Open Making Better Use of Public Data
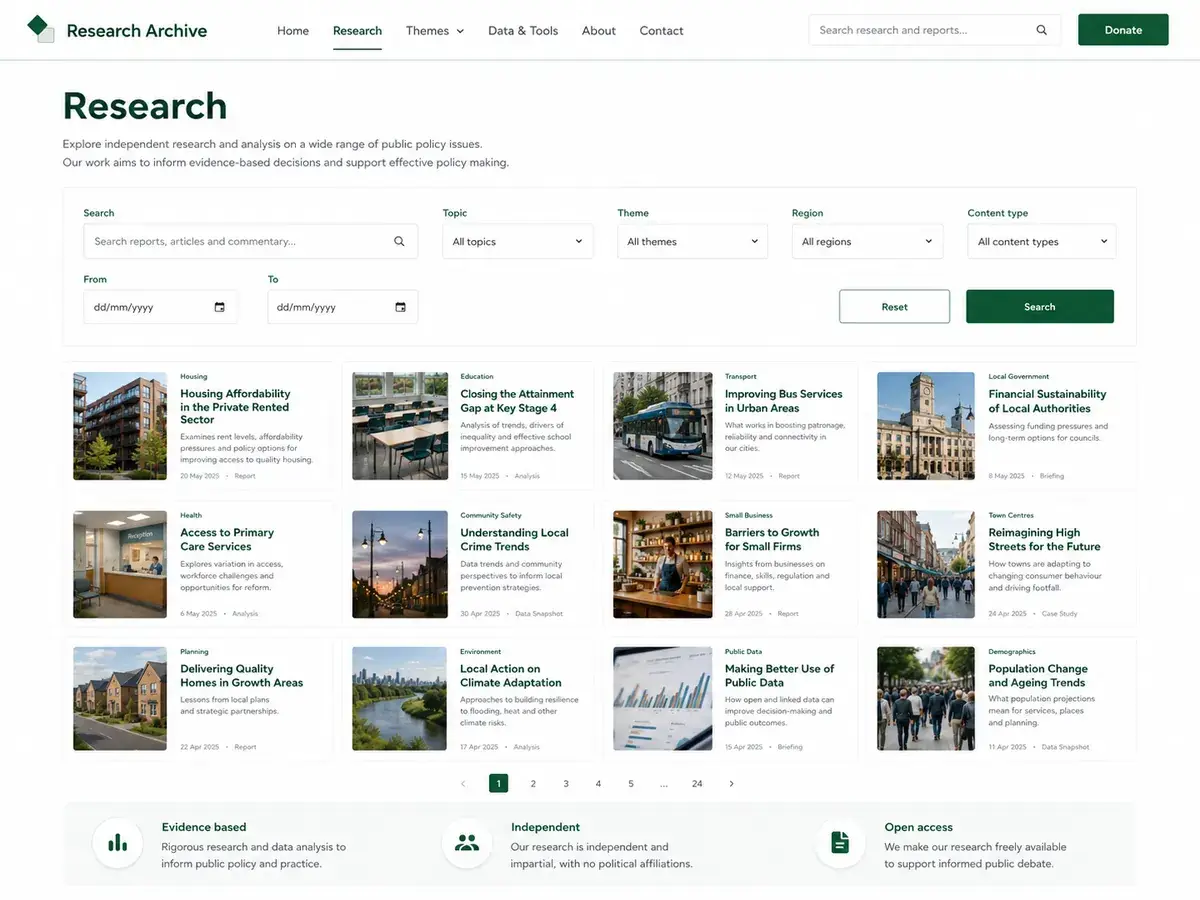The width and height of the screenshot is (1200, 900). 779,676
